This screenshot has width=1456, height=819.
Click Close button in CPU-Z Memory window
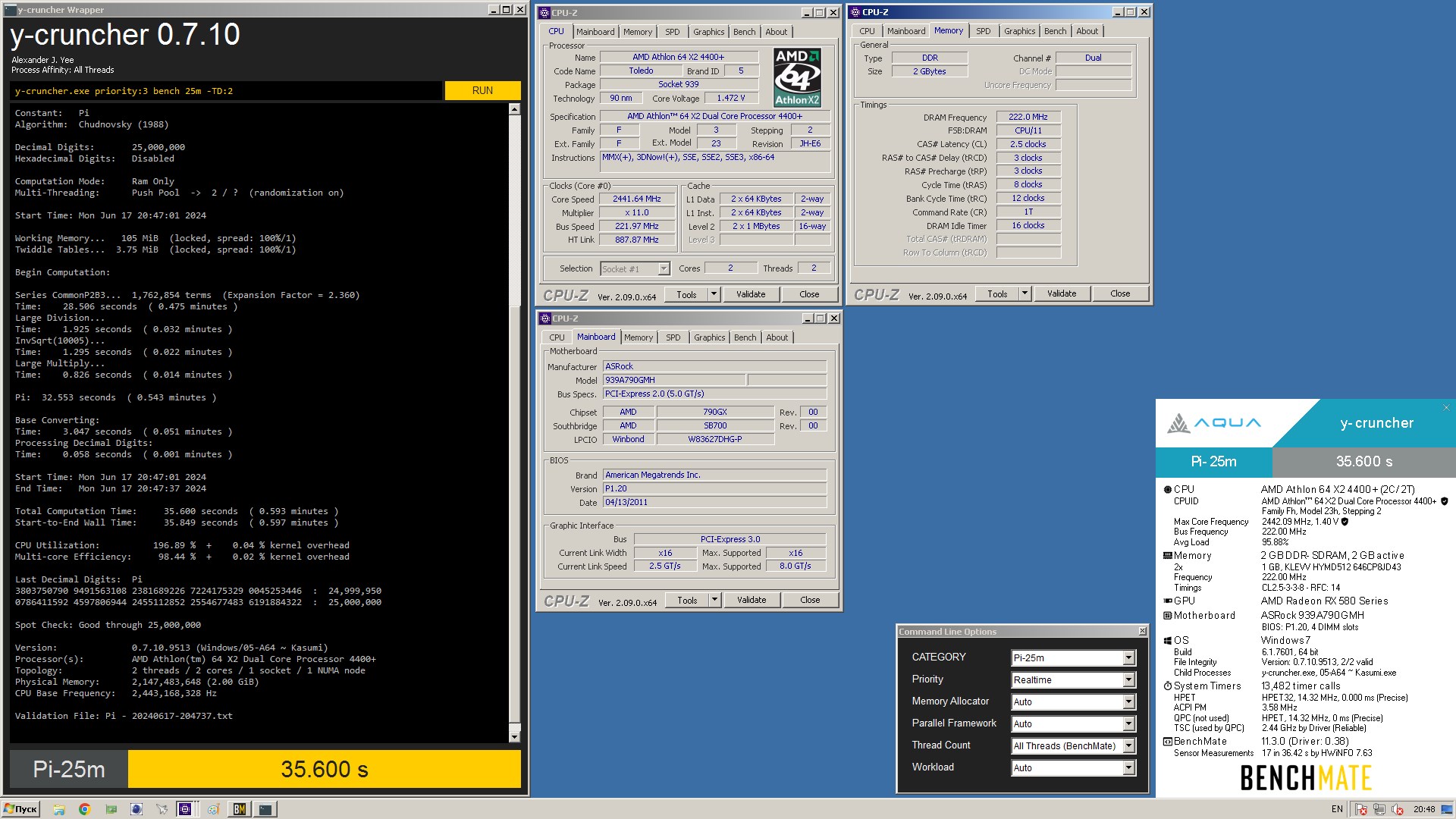1120,293
